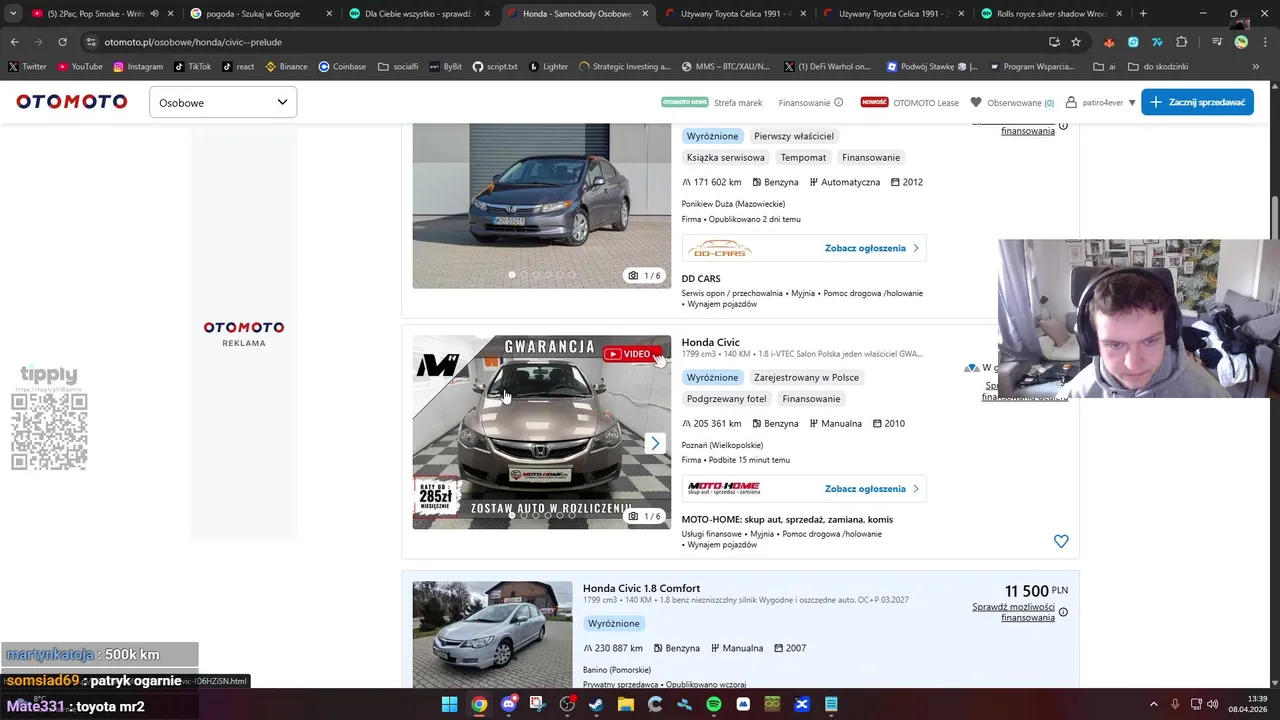Switch to 2Pac, Pop Smoke YouTube tab
This screenshot has height=720, width=1280.
tap(95, 14)
